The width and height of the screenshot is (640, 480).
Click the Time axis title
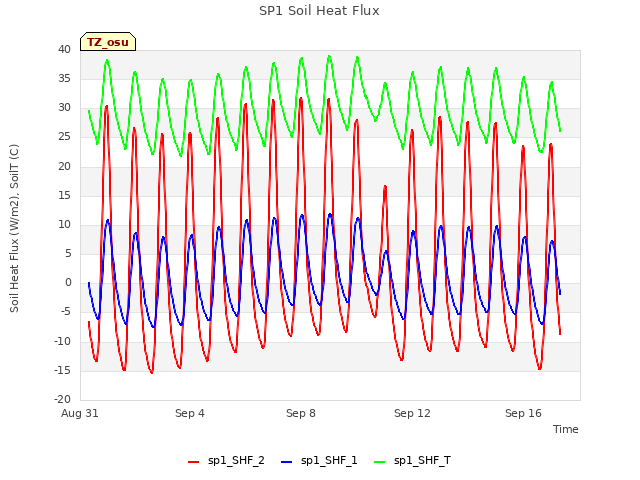click(566, 429)
